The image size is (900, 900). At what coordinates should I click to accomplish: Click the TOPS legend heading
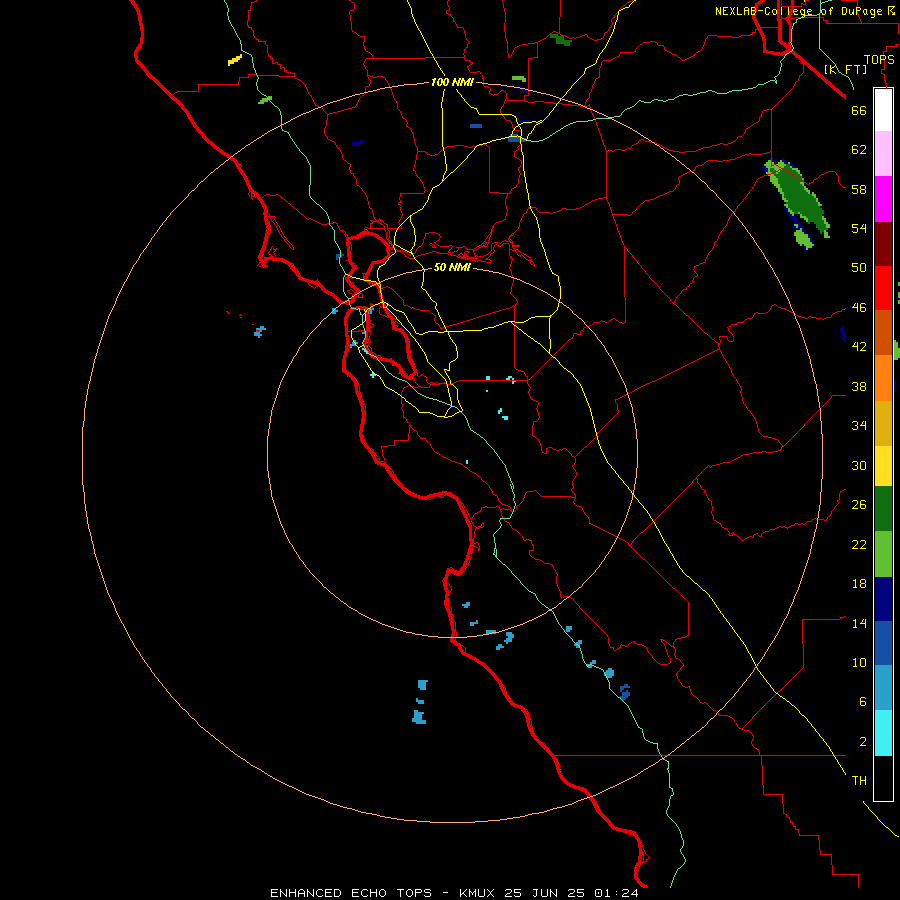point(879,60)
